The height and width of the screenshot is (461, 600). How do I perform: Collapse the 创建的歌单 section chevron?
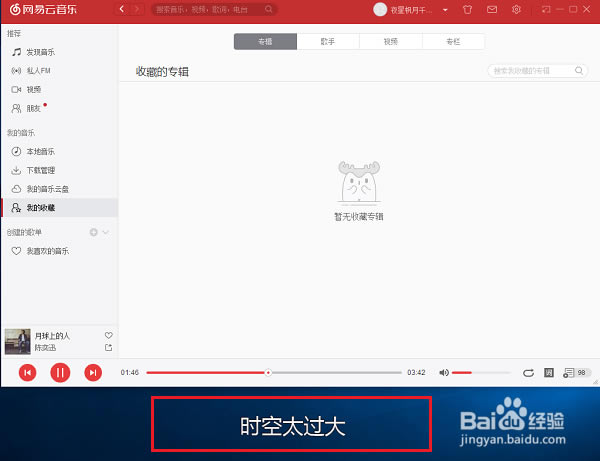click(x=106, y=232)
